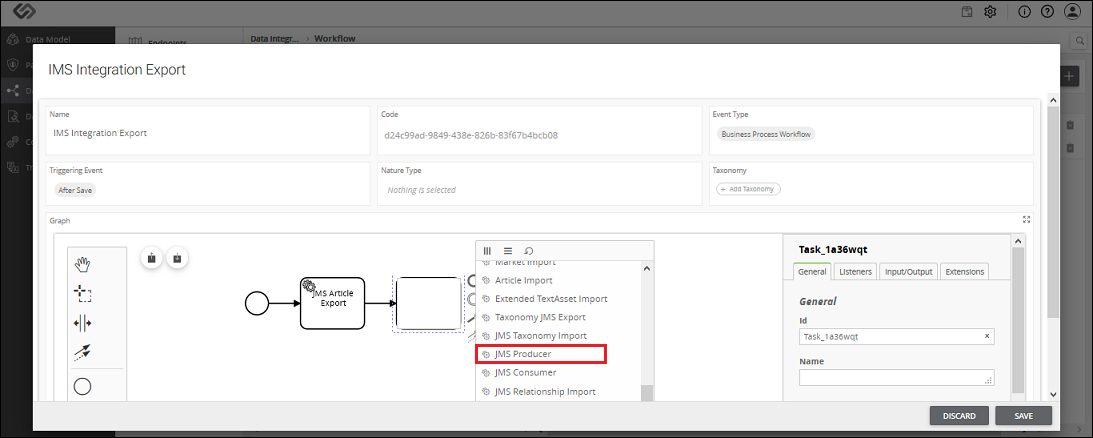The width and height of the screenshot is (1093, 438).
Task: Choose the create/remove space tool
Action: (x=83, y=324)
